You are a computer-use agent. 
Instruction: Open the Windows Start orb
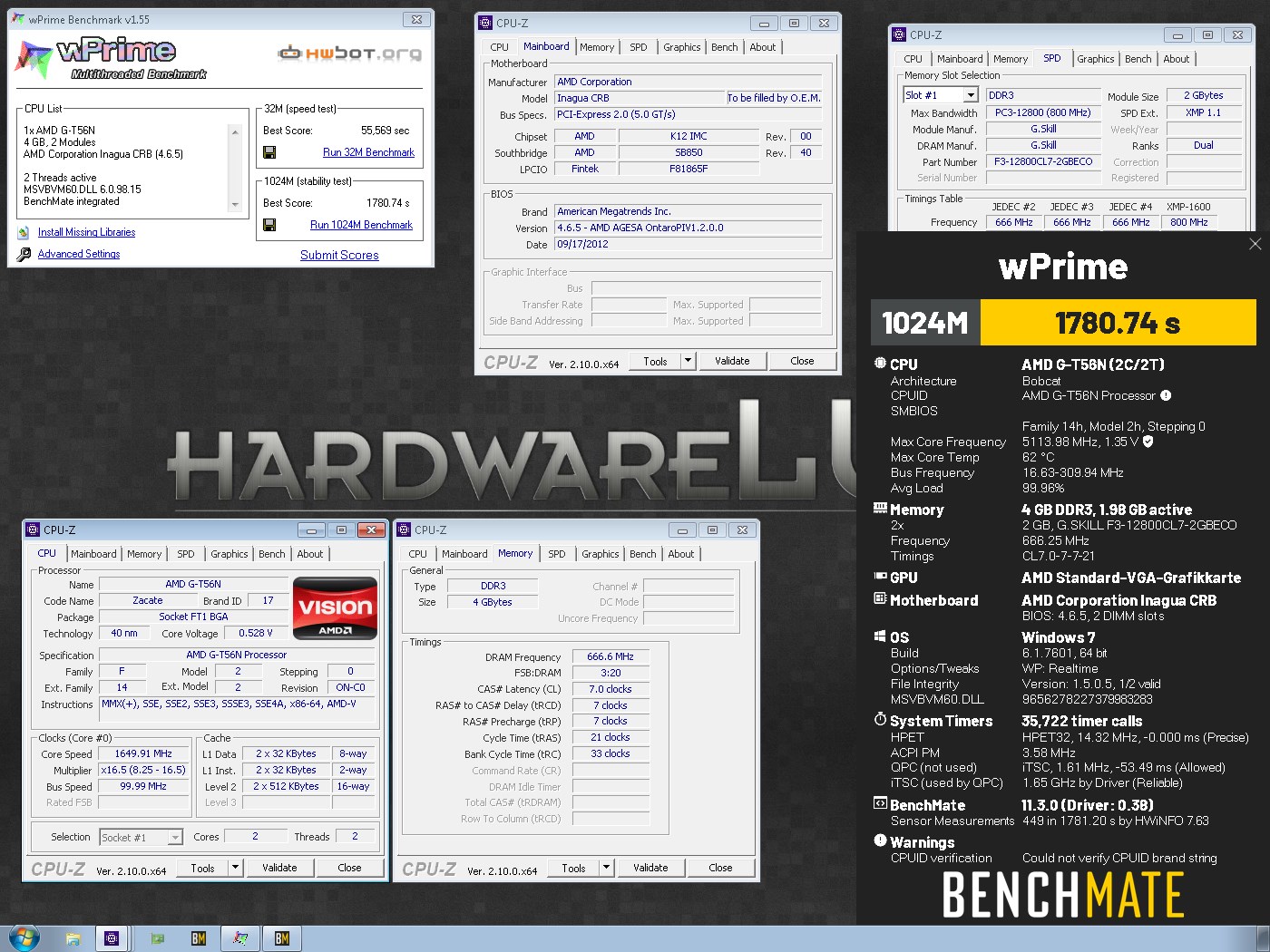point(23,938)
